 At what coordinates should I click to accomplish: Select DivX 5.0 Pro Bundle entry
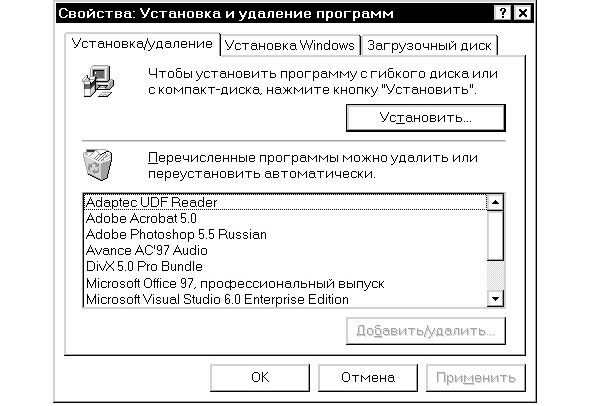pyautogui.click(x=285, y=267)
